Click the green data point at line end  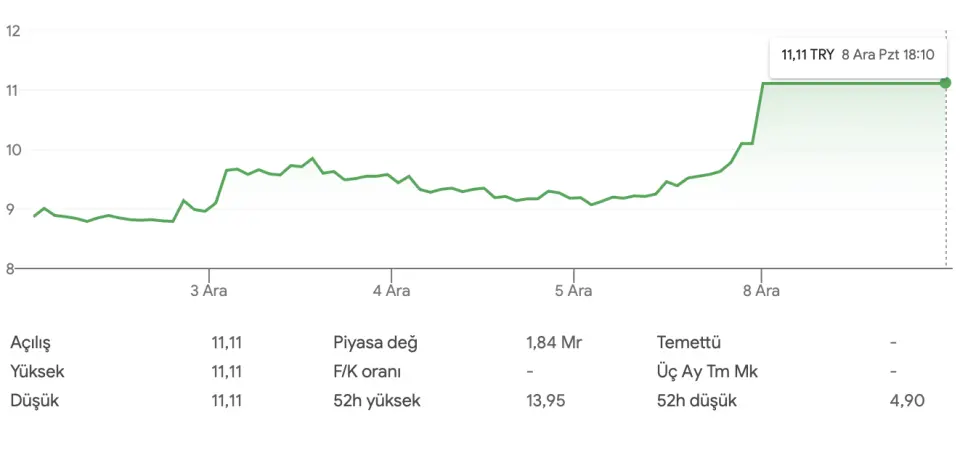(x=945, y=83)
